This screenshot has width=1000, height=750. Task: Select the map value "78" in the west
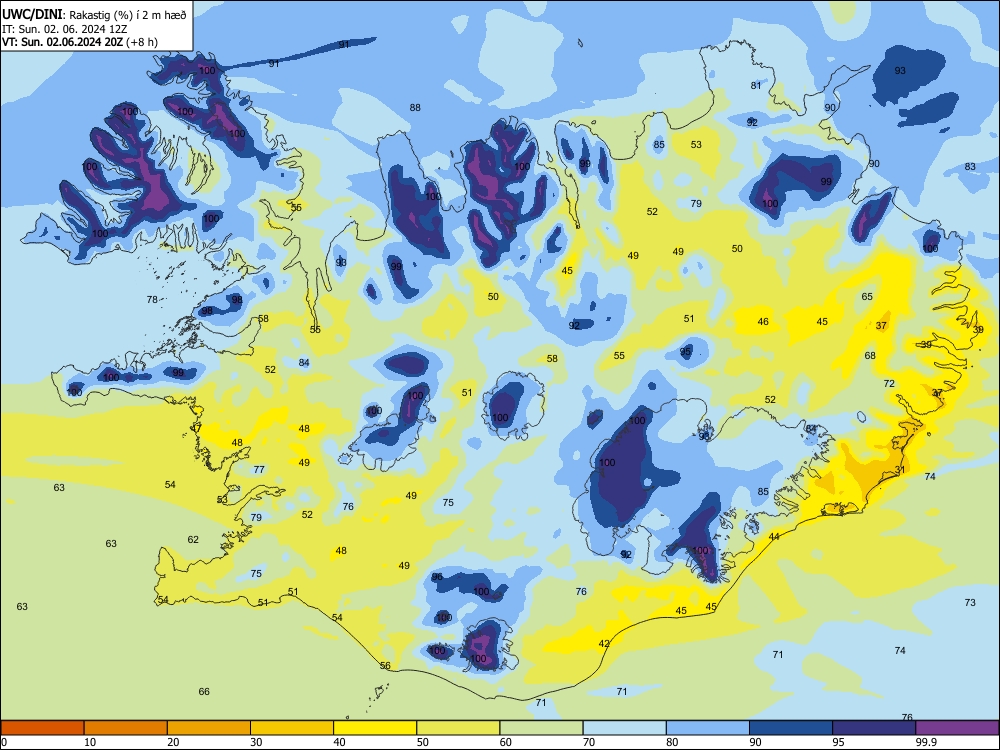(152, 300)
